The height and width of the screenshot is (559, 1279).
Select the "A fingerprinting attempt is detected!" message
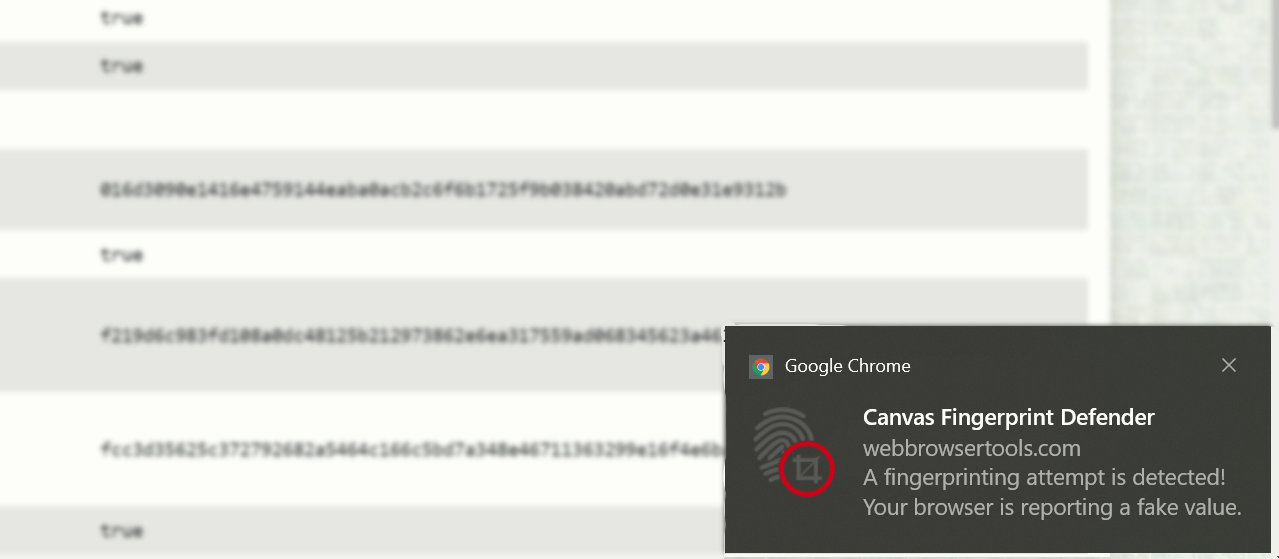point(1044,477)
